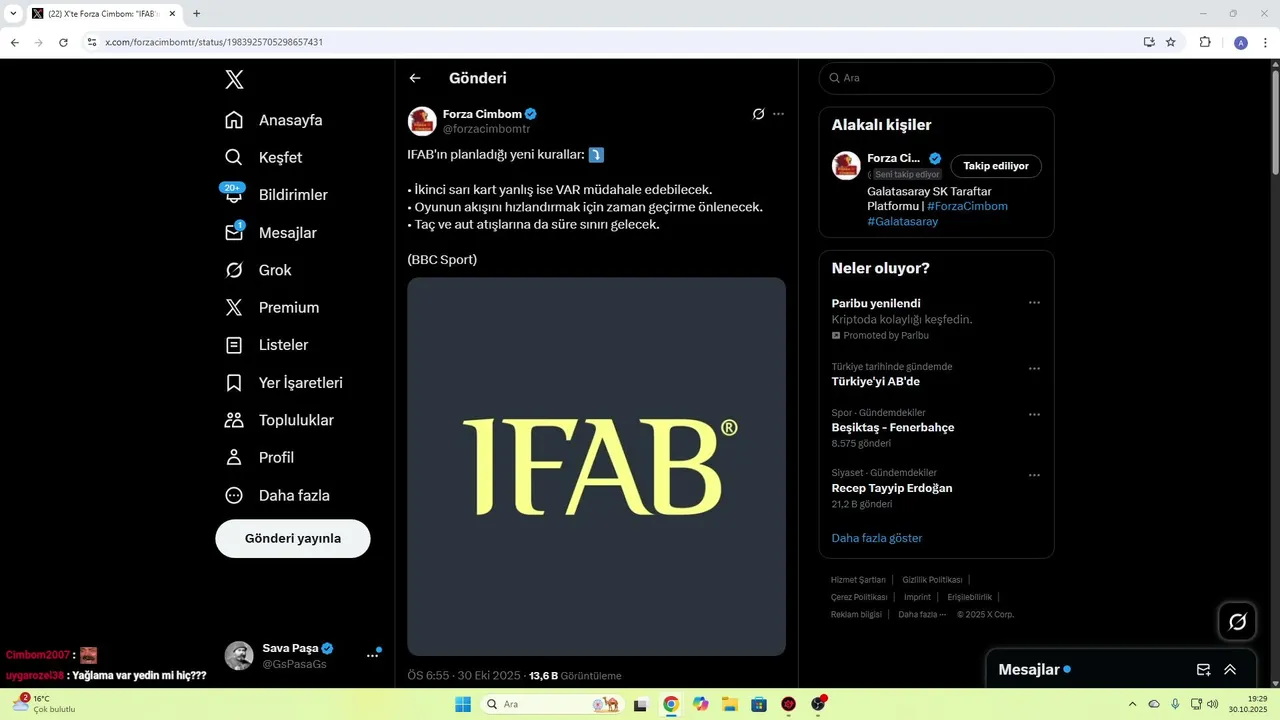Click Gönderi yayınla button
Image resolution: width=1280 pixels, height=720 pixels.
[293, 538]
